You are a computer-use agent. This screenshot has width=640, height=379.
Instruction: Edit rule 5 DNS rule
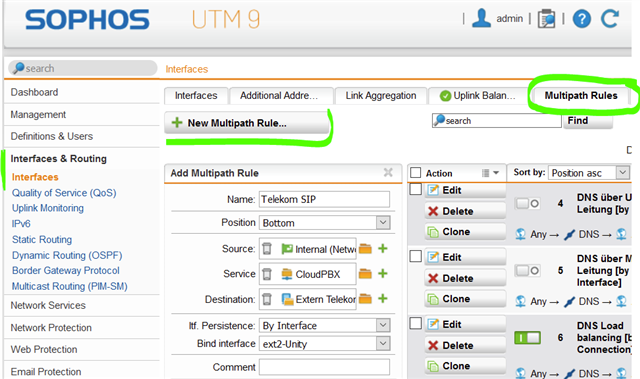465,257
